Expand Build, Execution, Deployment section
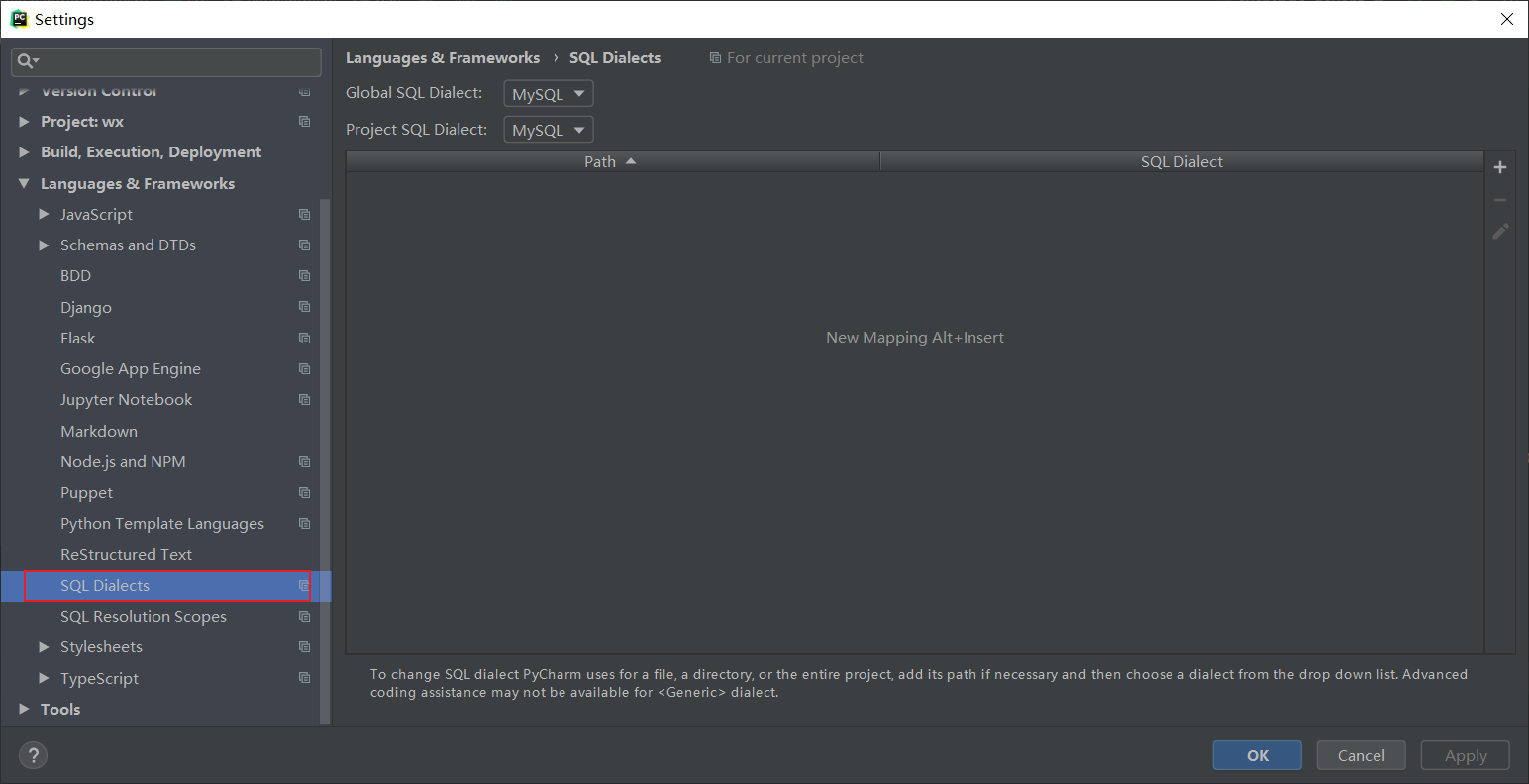The height and width of the screenshot is (784, 1529). tap(24, 152)
